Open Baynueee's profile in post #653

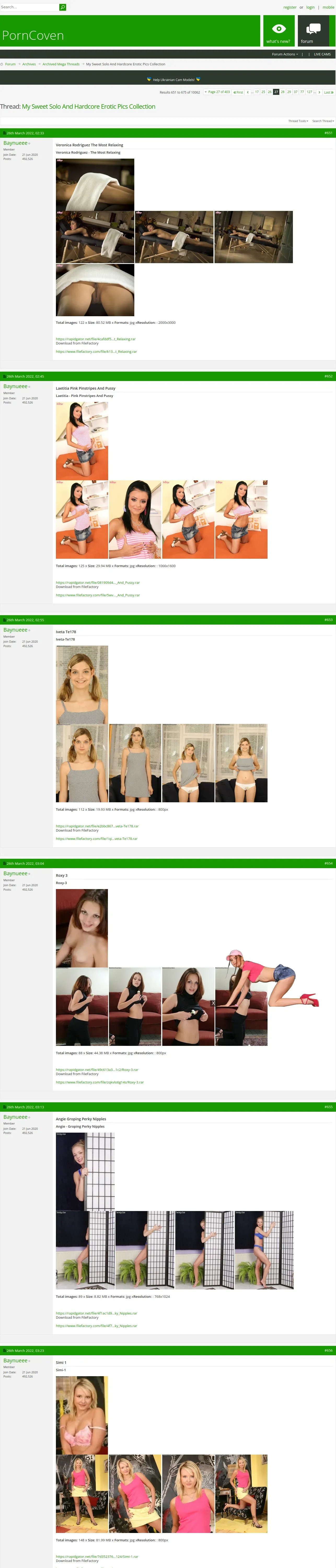click(x=15, y=630)
